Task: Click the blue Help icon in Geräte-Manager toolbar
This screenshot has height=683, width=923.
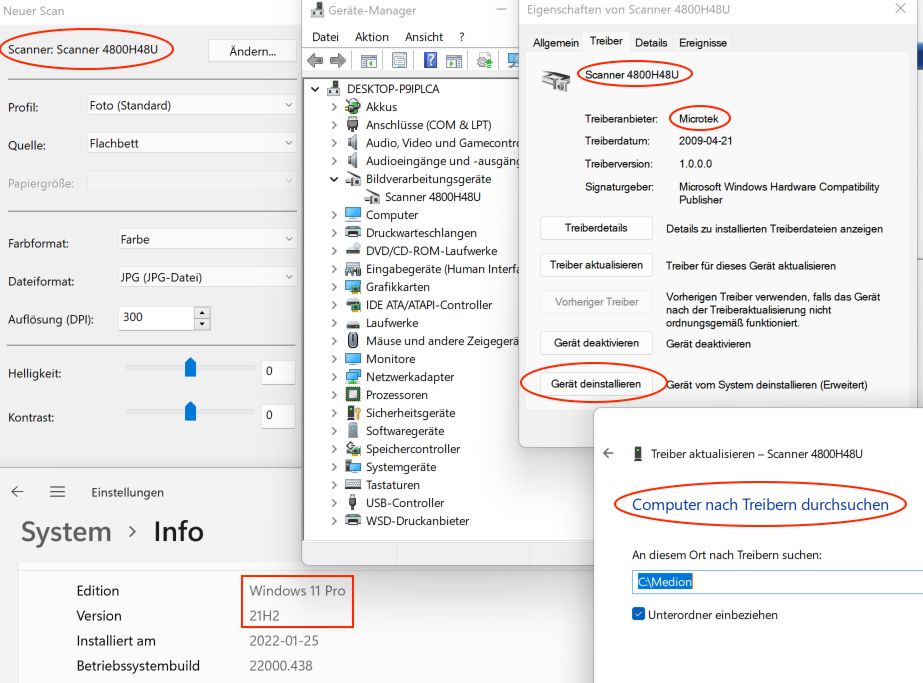Action: [x=431, y=61]
